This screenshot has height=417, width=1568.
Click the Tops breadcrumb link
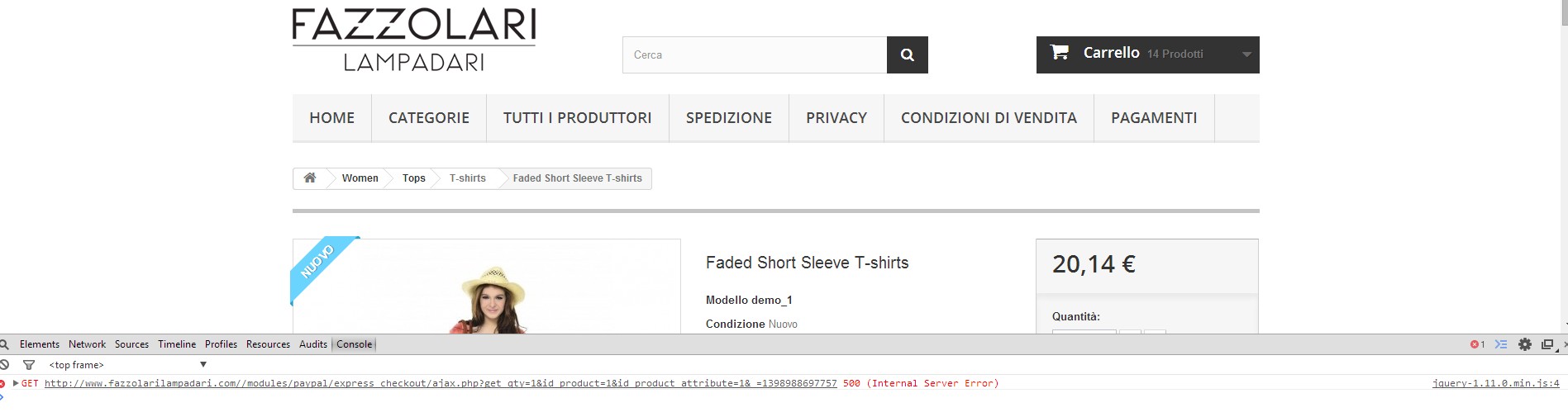click(413, 178)
